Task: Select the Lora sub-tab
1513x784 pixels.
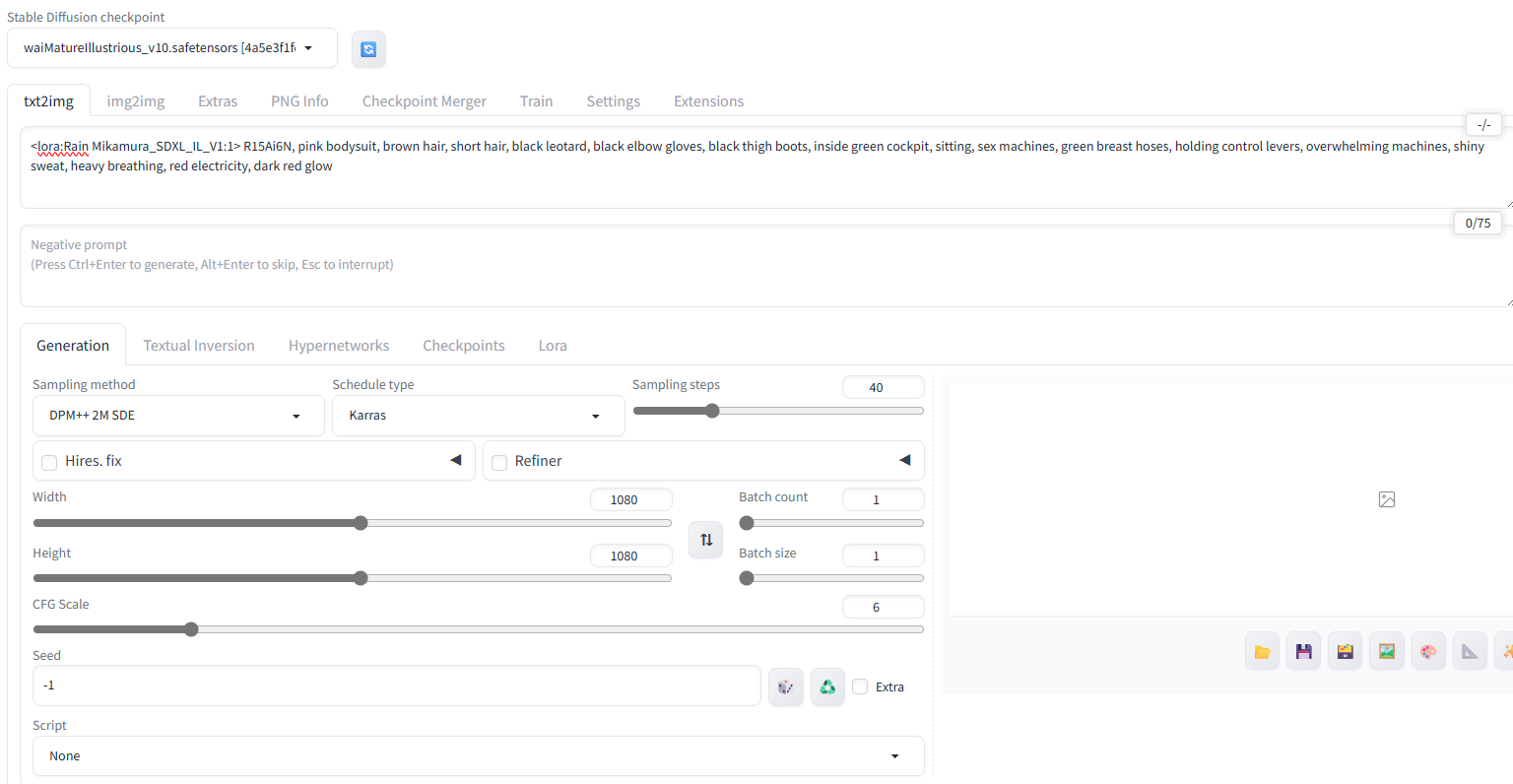Action: 553,346
